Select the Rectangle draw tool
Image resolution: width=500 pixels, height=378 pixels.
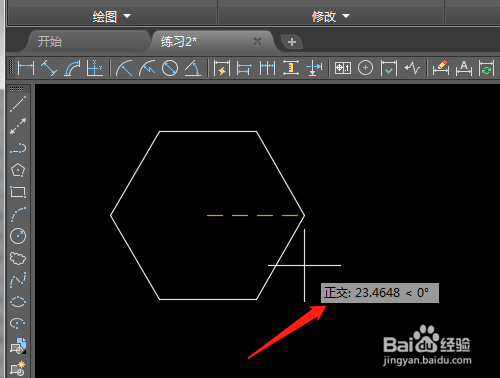tap(18, 192)
